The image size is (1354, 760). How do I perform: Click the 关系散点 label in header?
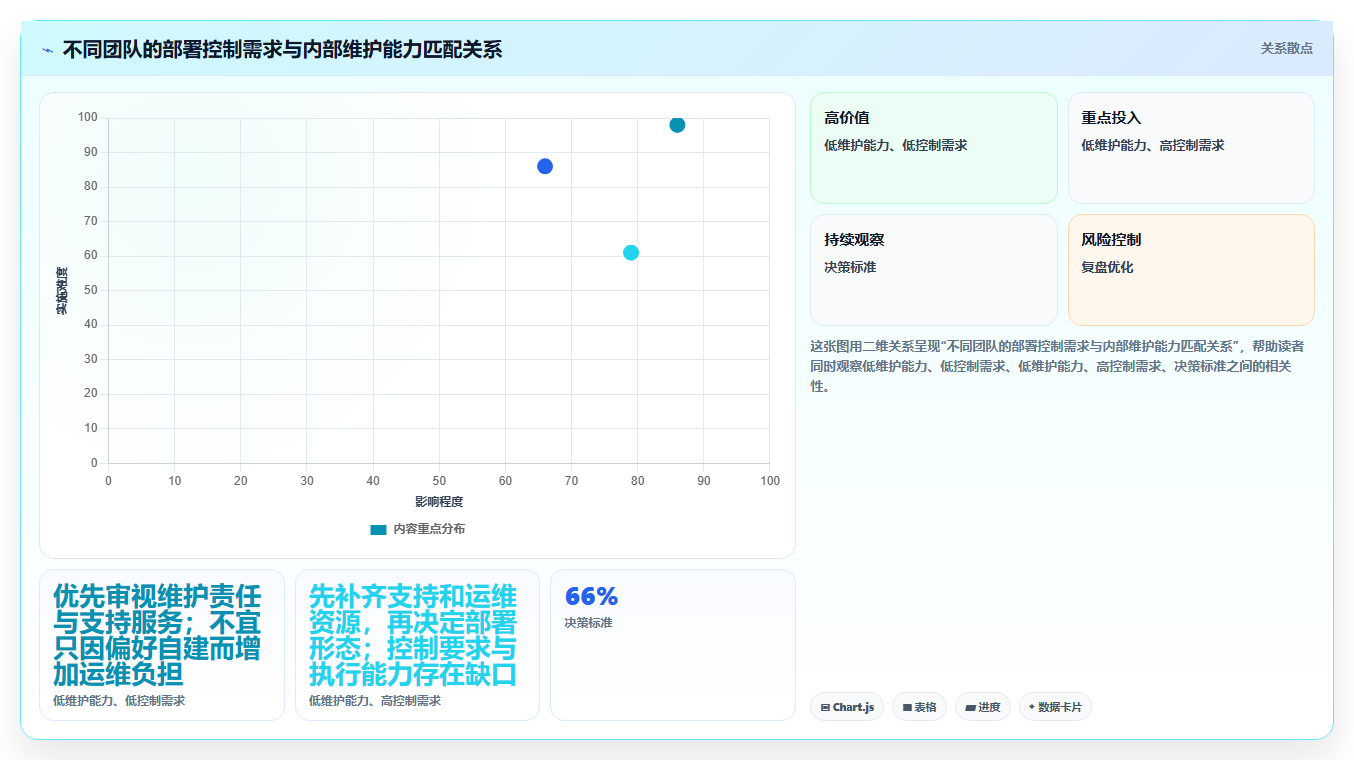click(1286, 48)
